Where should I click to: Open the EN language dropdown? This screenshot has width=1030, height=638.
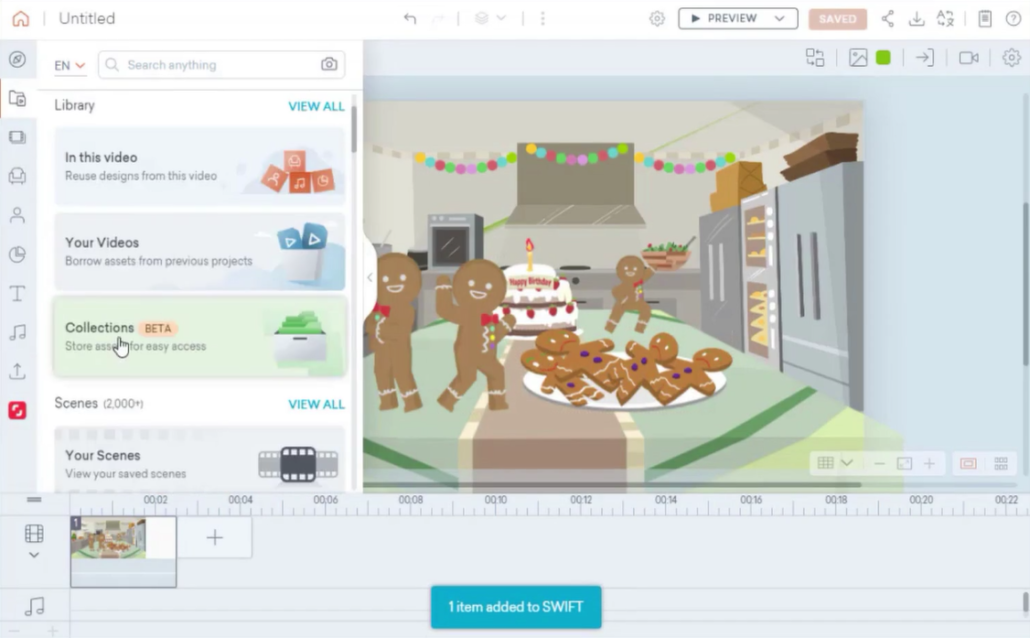point(69,66)
